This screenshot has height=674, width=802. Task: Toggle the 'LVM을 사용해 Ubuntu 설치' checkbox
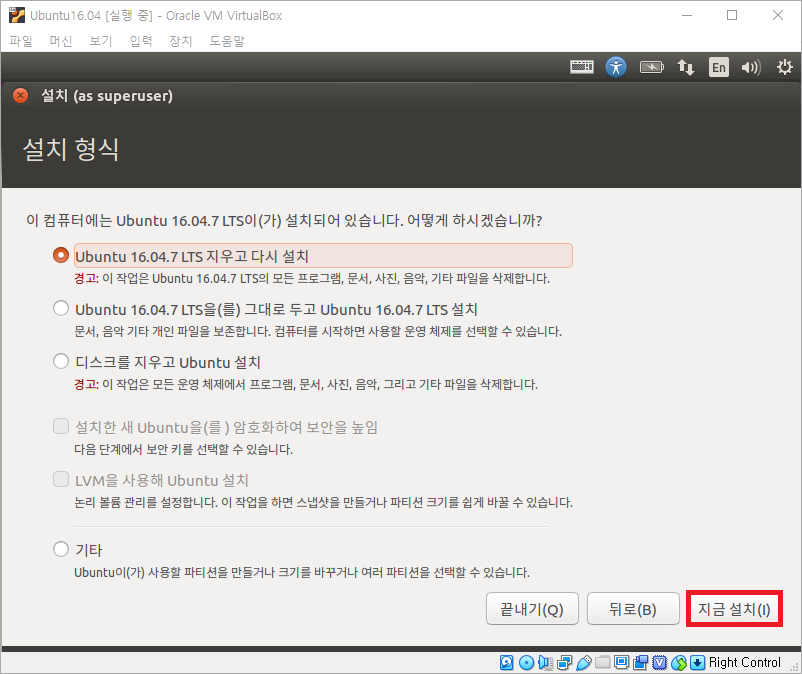pyautogui.click(x=61, y=479)
